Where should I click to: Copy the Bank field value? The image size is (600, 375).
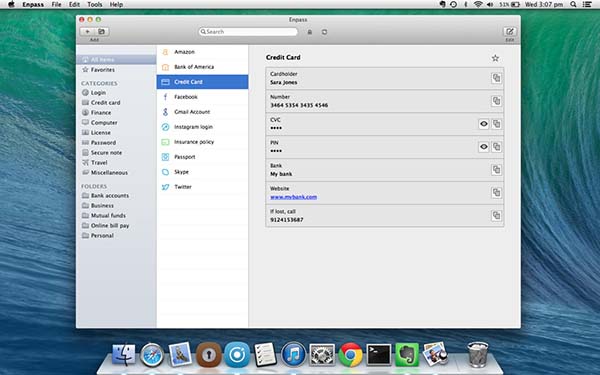pyautogui.click(x=496, y=170)
